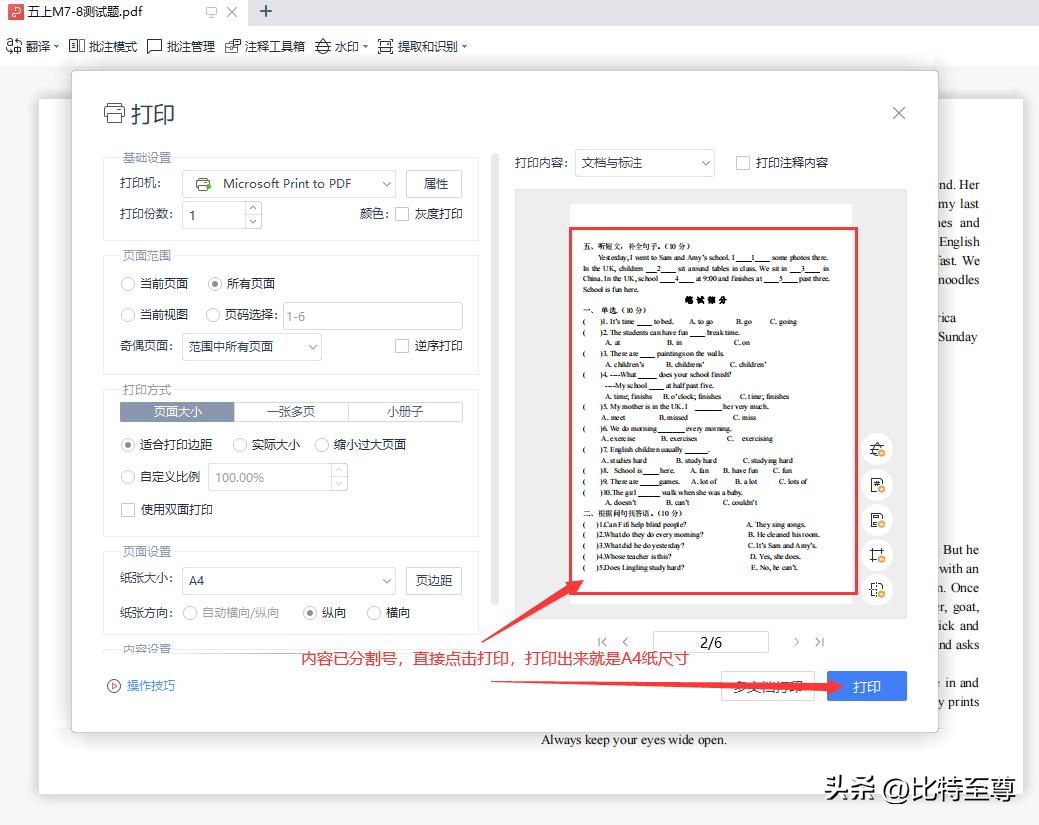Increase print copies with up stepper
1039x825 pixels.
click(x=253, y=207)
